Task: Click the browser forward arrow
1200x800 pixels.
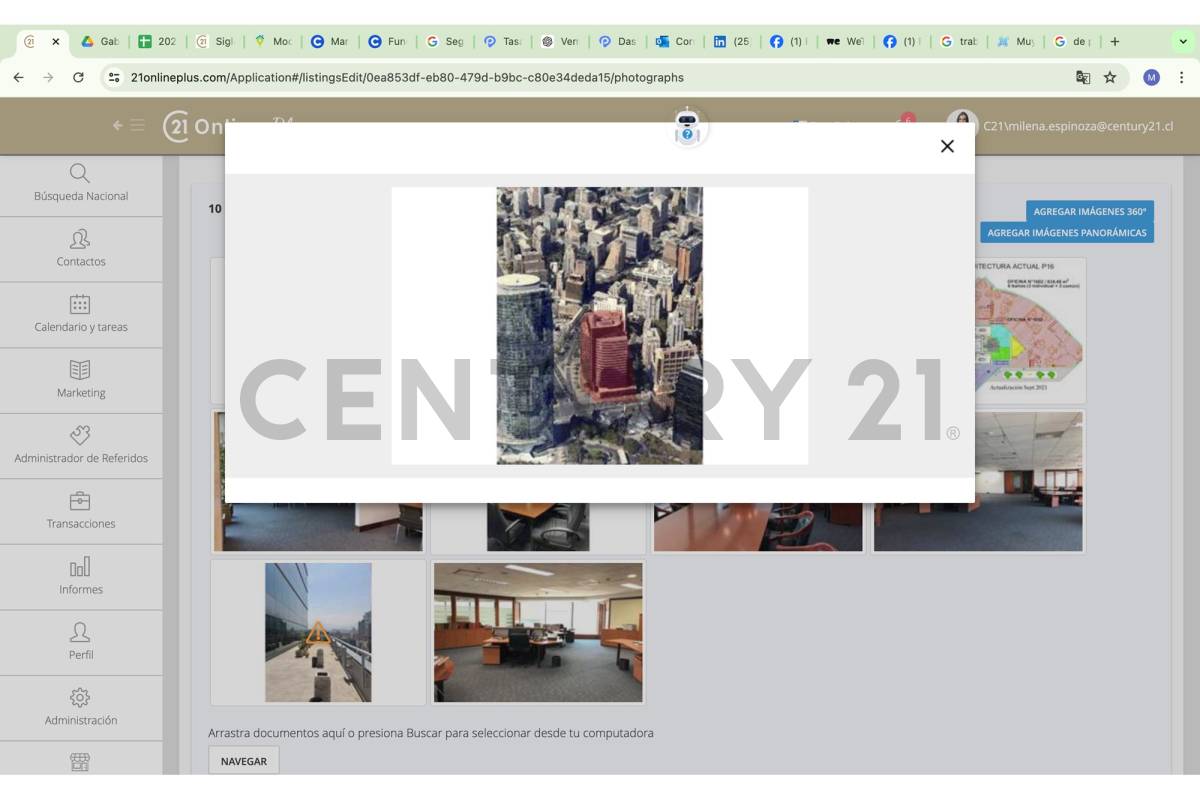Action: coord(48,77)
